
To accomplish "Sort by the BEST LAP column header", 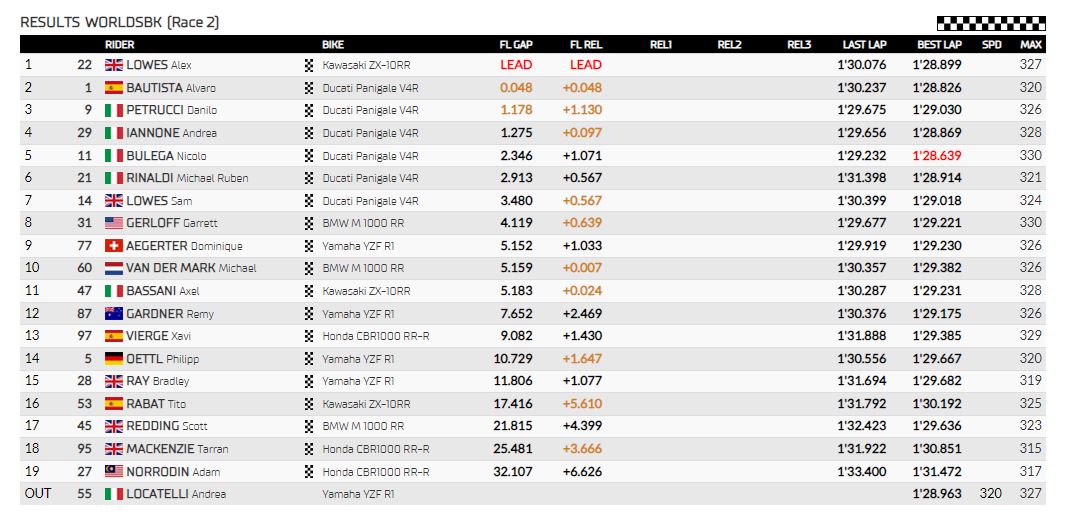I will 939,45.
